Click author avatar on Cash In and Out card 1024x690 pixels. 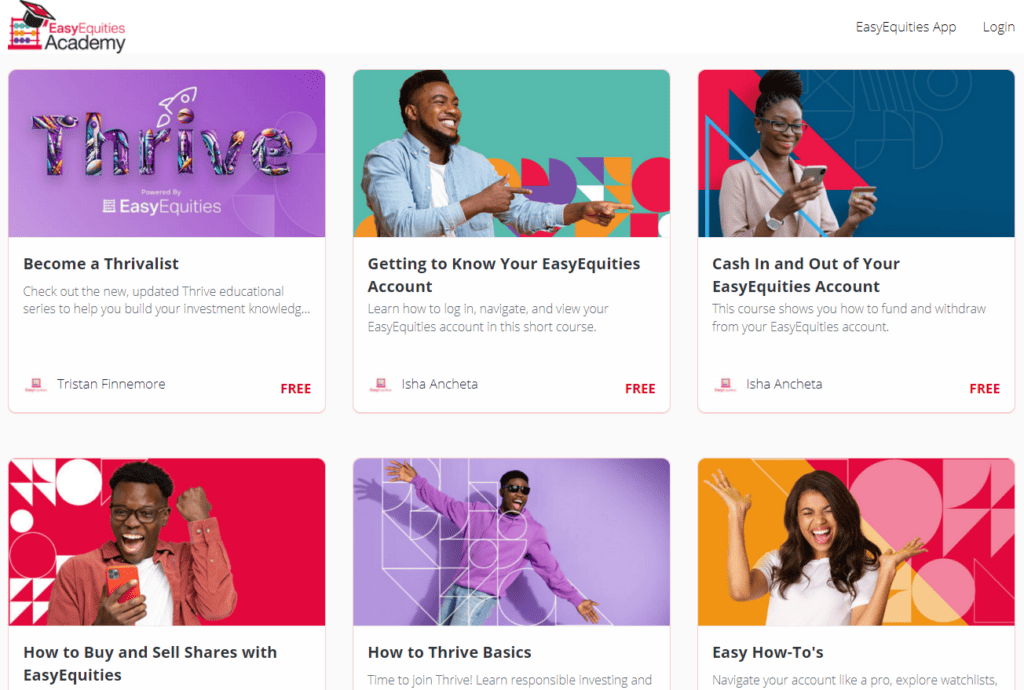tap(726, 384)
